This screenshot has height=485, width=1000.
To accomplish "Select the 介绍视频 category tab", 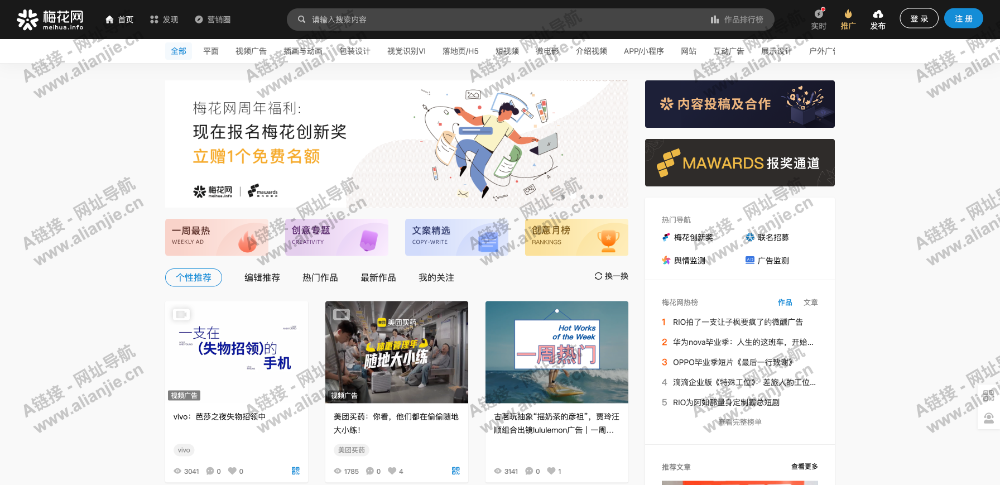I will tap(591, 51).
